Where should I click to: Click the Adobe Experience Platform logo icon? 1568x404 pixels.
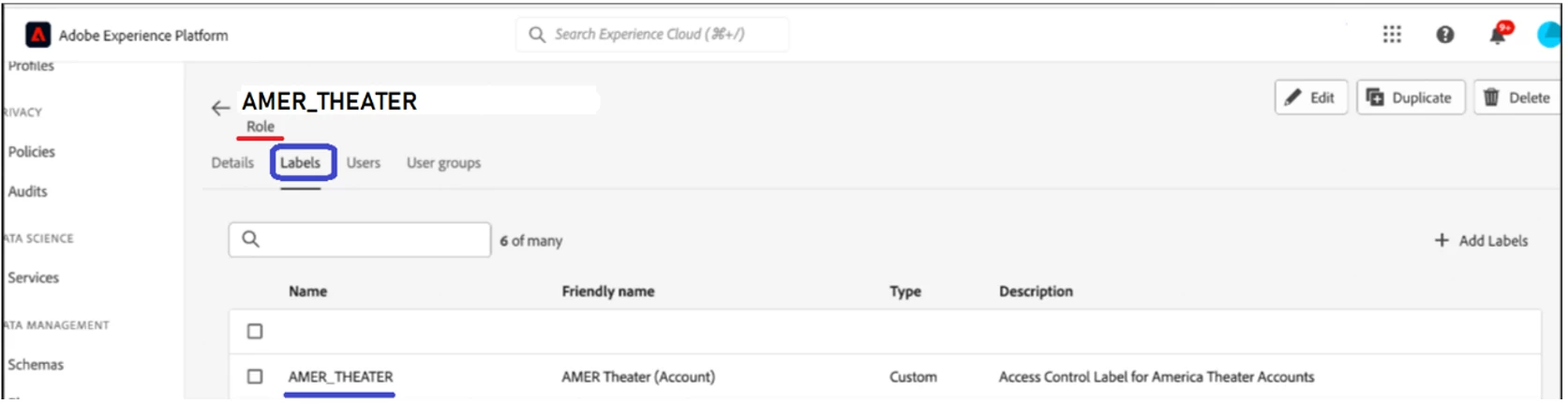coord(37,36)
